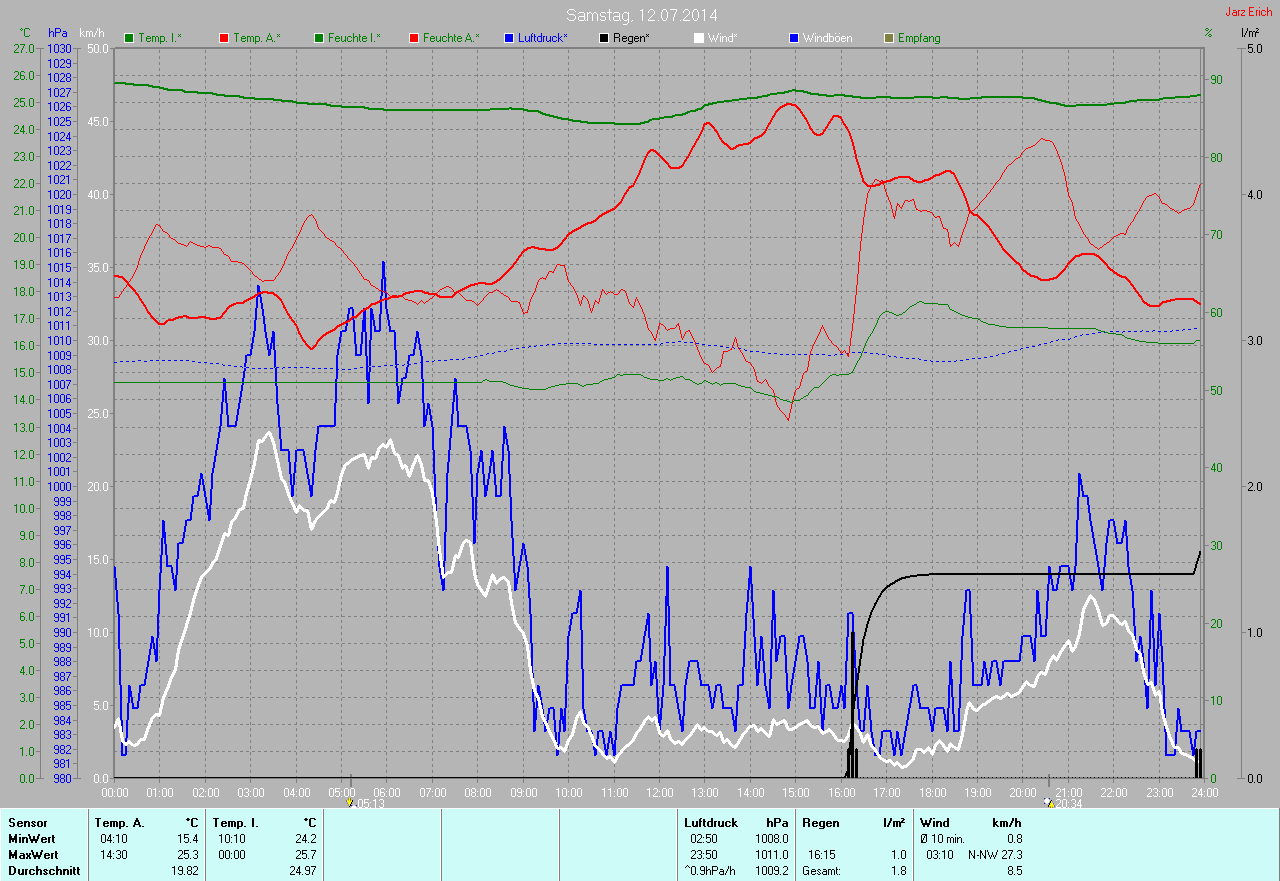
Task: Click the blue Windböen legend square
Action: 794,38
